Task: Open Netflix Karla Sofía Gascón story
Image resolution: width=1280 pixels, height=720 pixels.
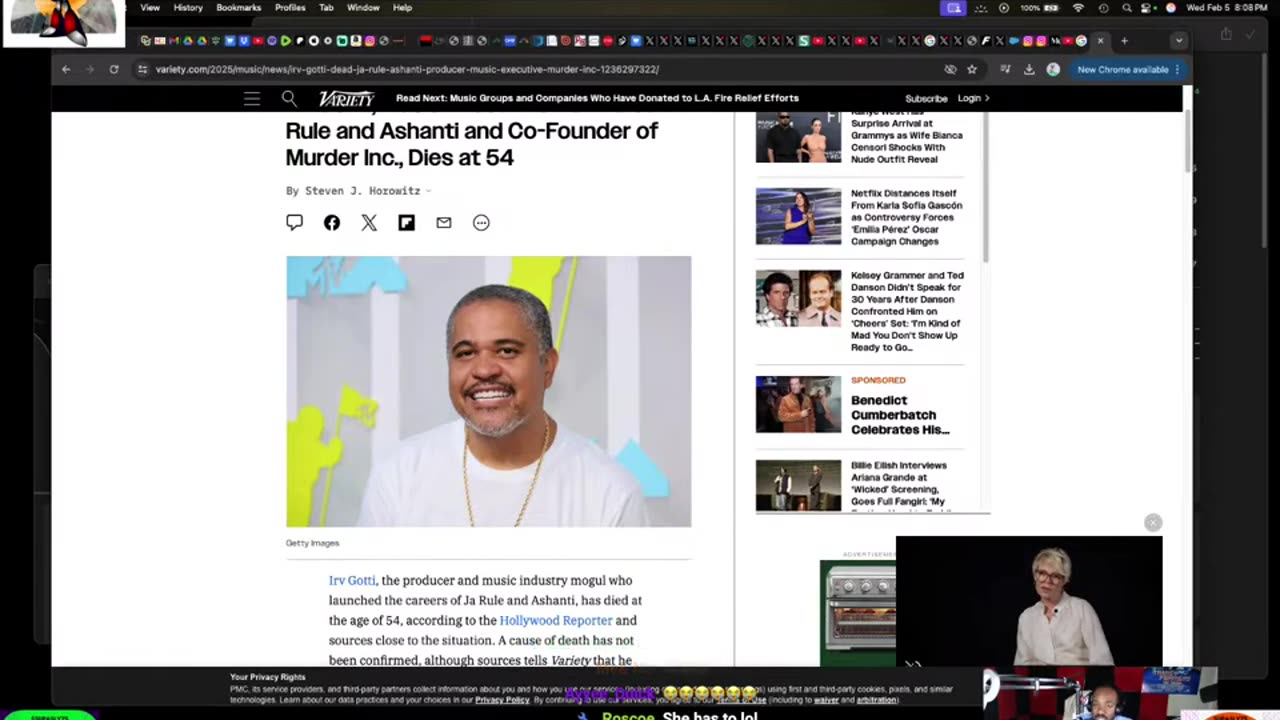Action: click(907, 217)
